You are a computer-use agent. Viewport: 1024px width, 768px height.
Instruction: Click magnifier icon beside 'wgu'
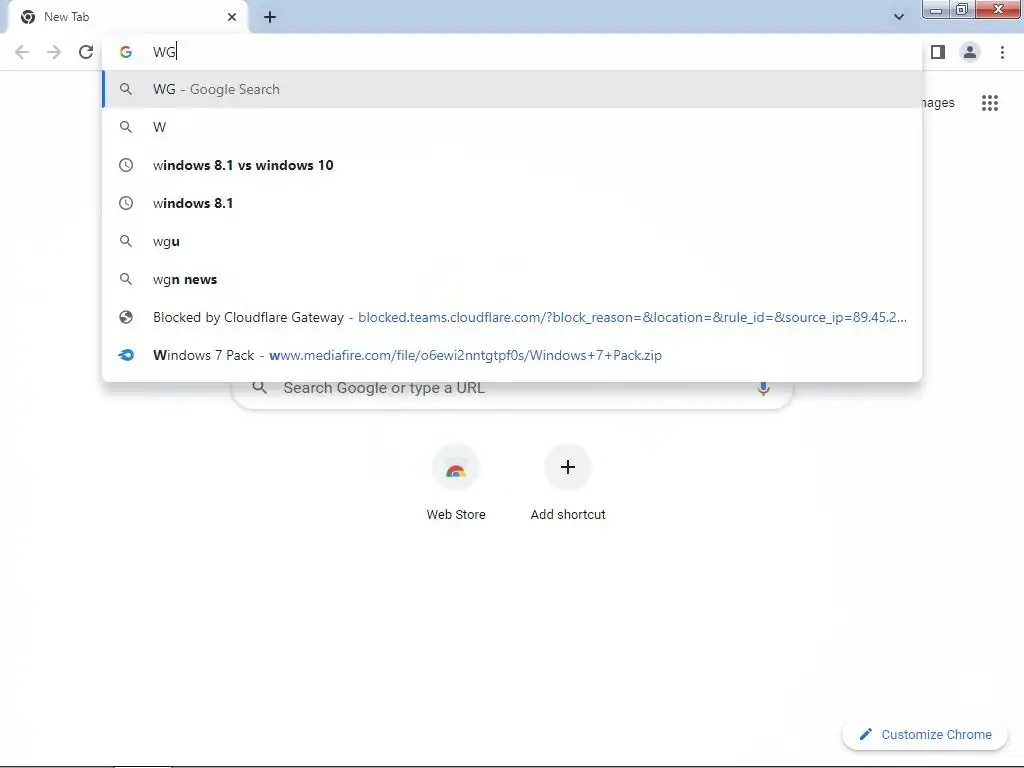pos(126,241)
